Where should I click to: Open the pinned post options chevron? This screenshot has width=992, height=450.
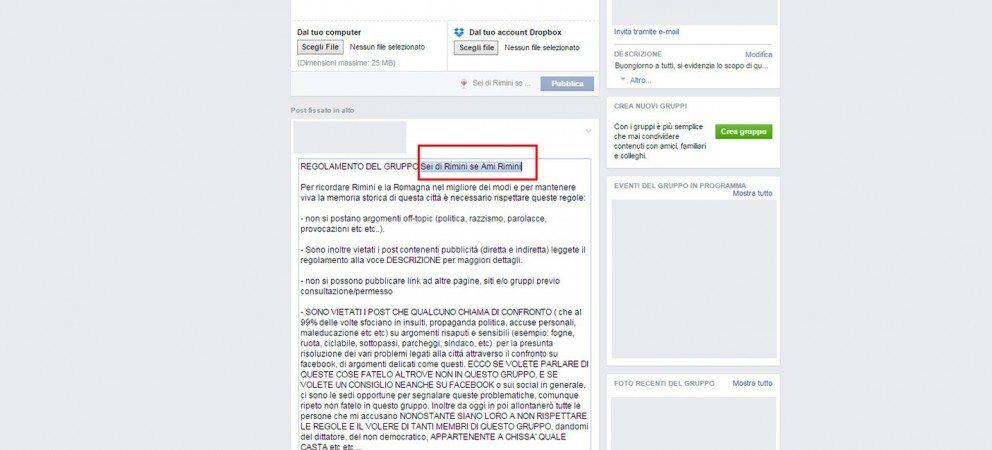click(588, 131)
